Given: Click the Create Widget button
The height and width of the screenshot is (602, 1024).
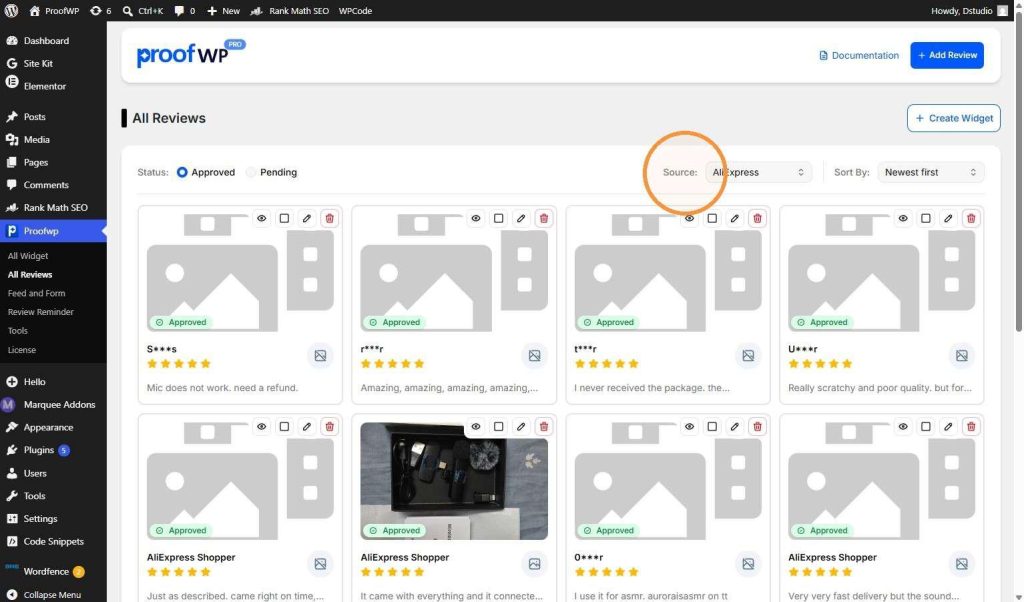Looking at the screenshot, I should coord(953,118).
